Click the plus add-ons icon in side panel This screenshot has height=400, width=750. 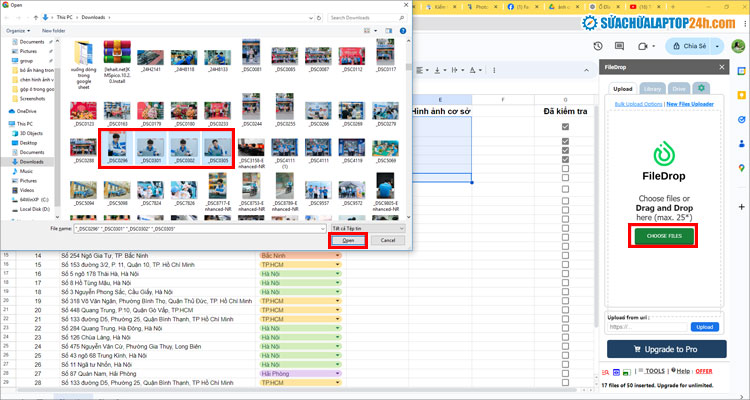tap(741, 207)
